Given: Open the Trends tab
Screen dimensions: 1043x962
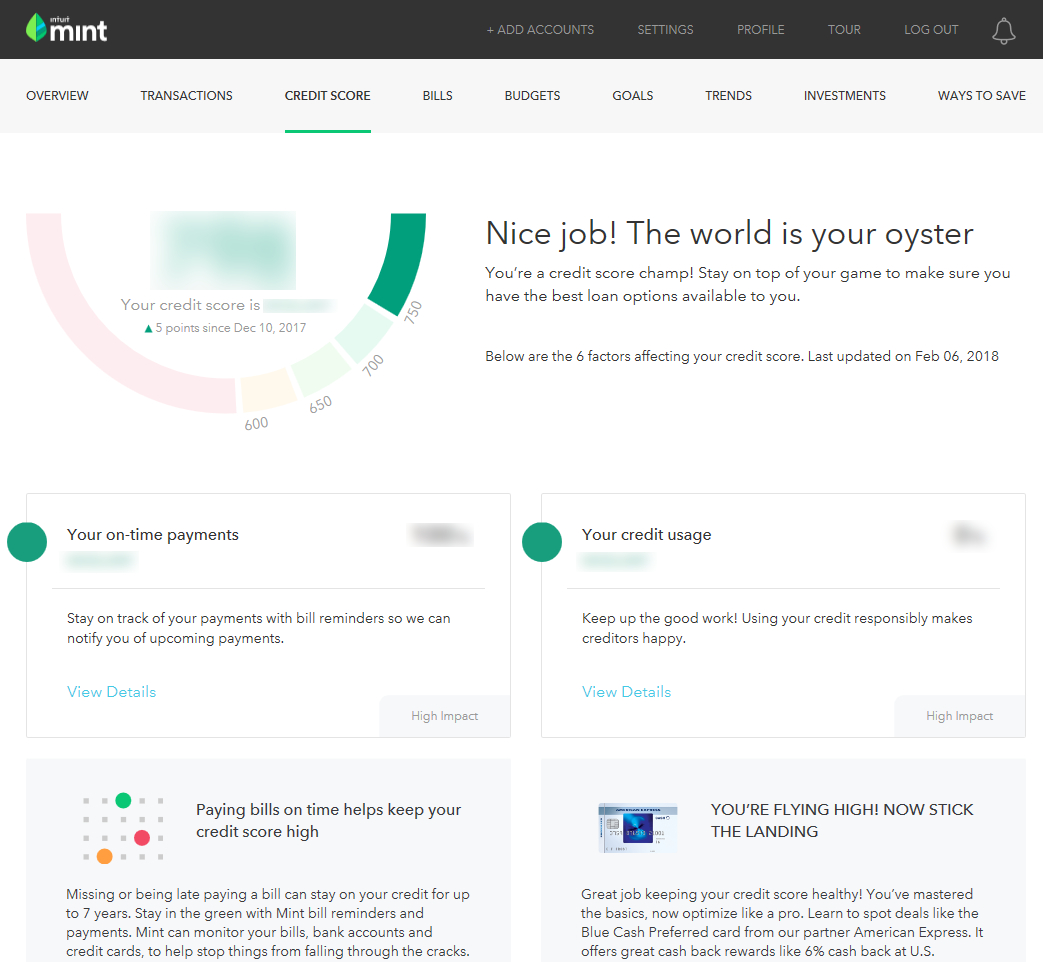Looking at the screenshot, I should point(728,96).
